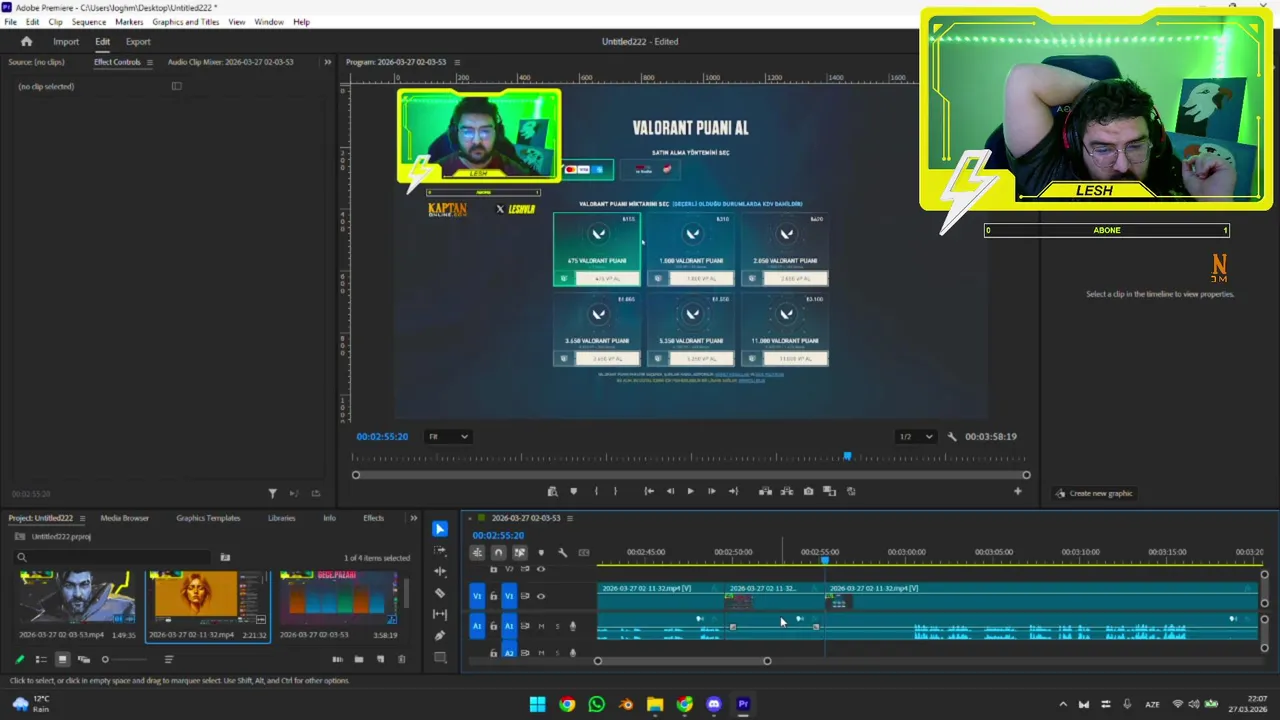
Task: Click Mark Out button
Action: (615, 491)
